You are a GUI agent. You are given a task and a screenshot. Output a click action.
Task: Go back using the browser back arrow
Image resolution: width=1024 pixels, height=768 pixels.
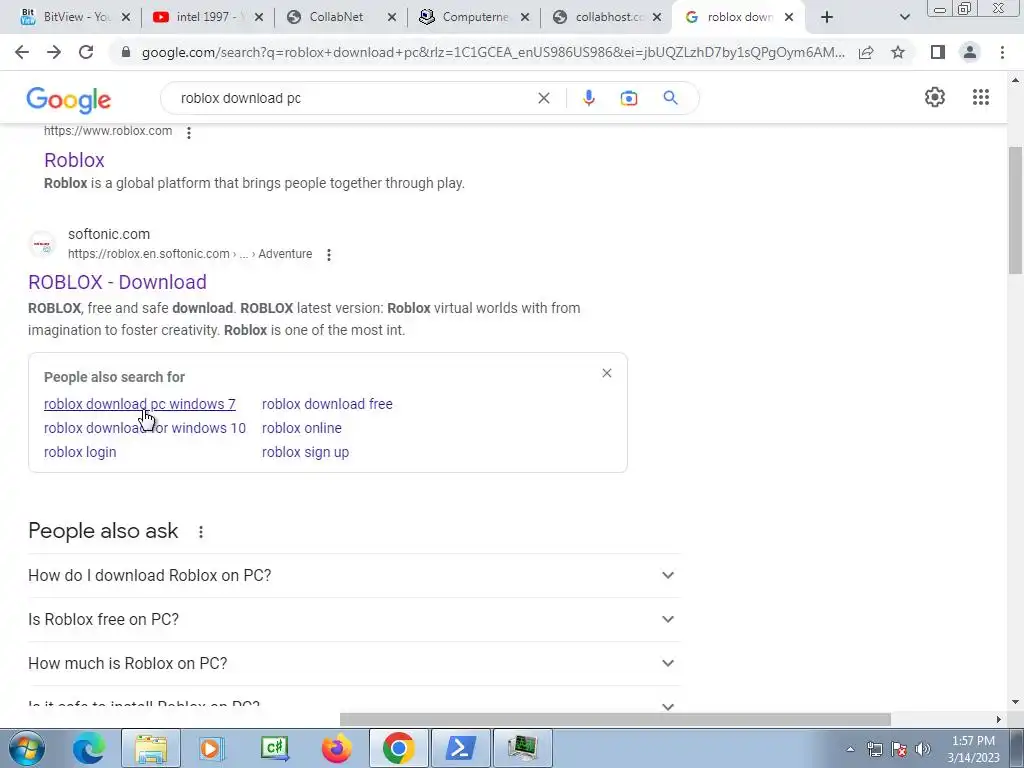pos(22,52)
